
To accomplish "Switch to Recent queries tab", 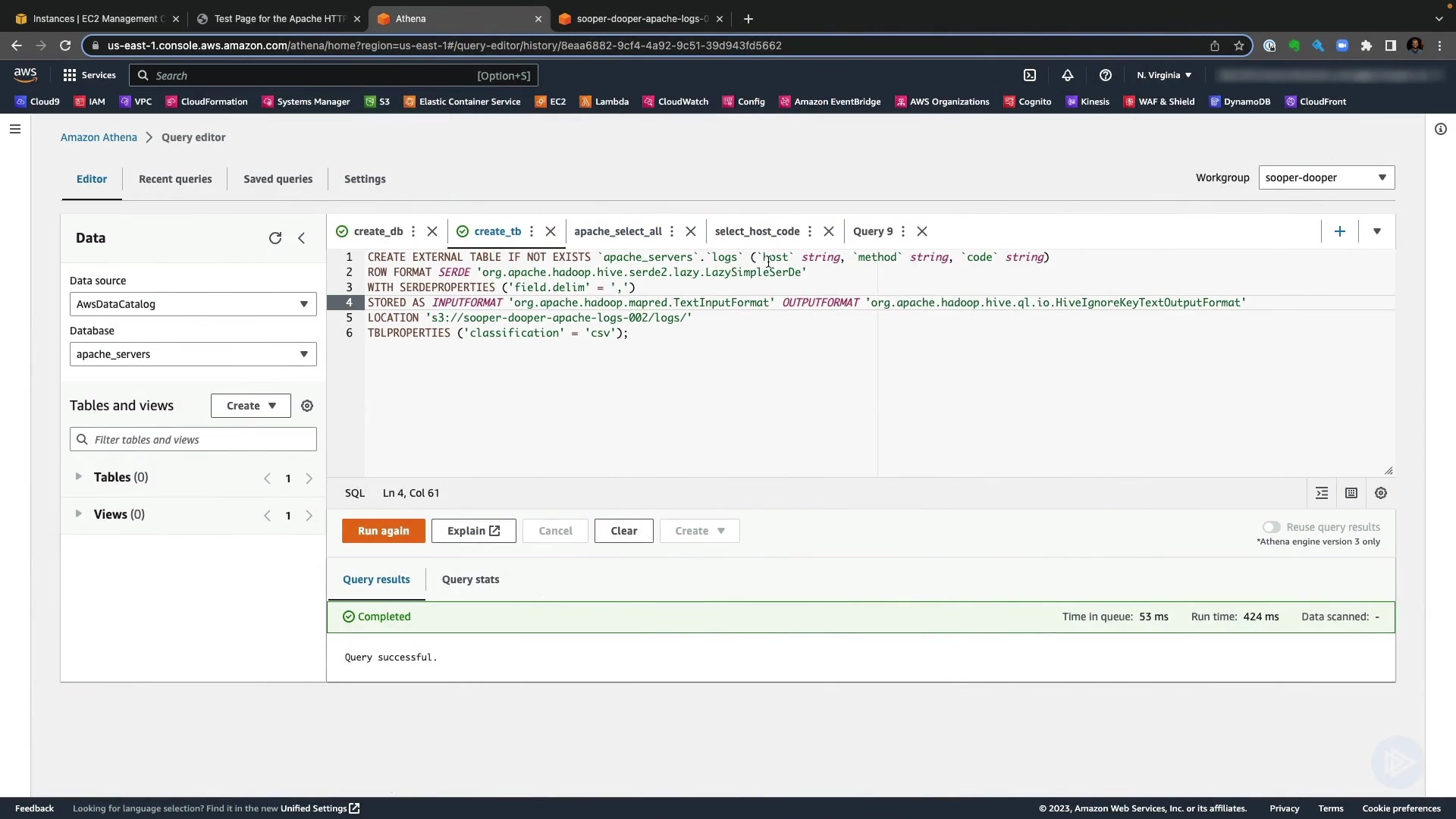I will [x=175, y=179].
